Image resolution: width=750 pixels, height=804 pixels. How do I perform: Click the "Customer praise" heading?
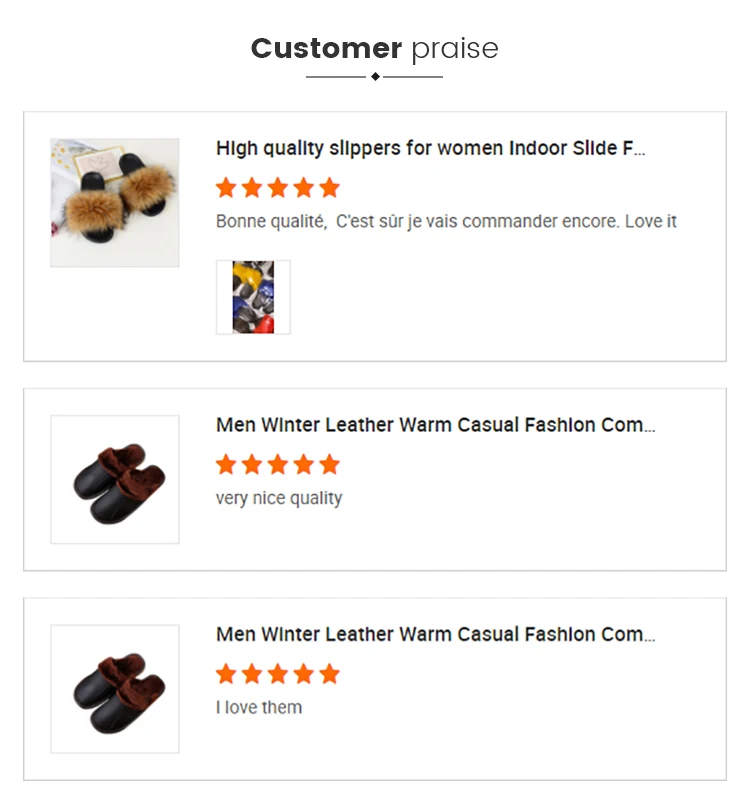374,48
